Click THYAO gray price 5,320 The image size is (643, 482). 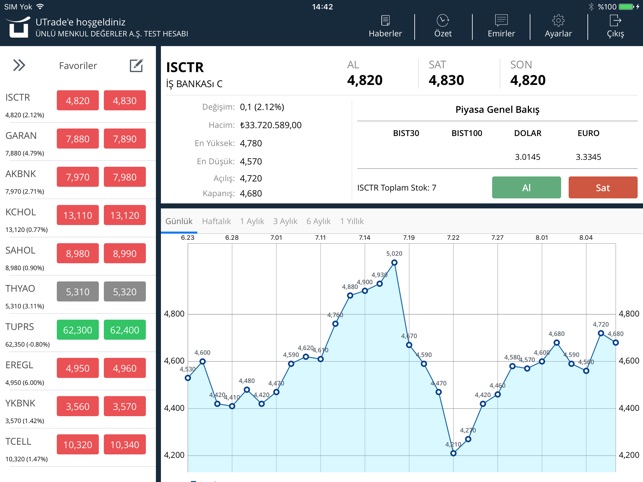click(x=125, y=292)
